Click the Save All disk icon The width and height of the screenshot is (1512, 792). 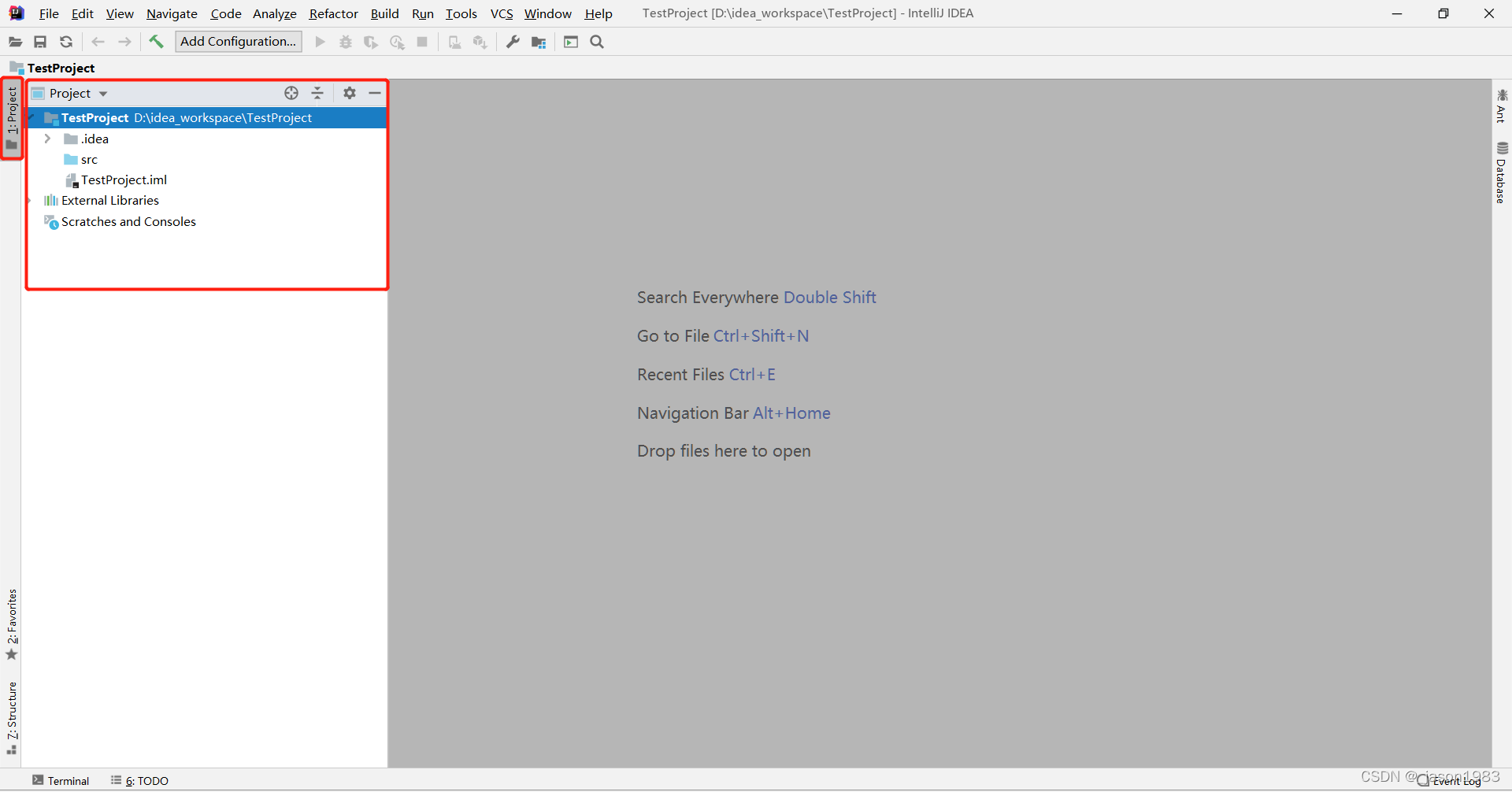pyautogui.click(x=40, y=42)
